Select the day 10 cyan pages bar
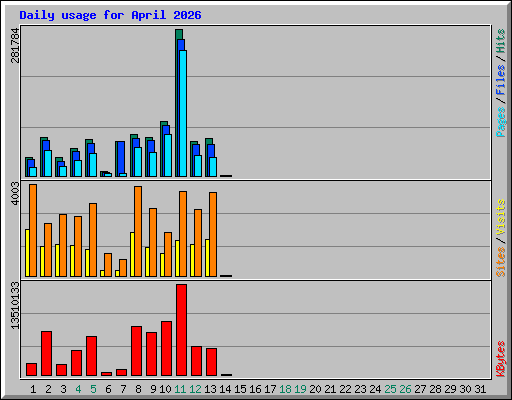 pos(168,155)
